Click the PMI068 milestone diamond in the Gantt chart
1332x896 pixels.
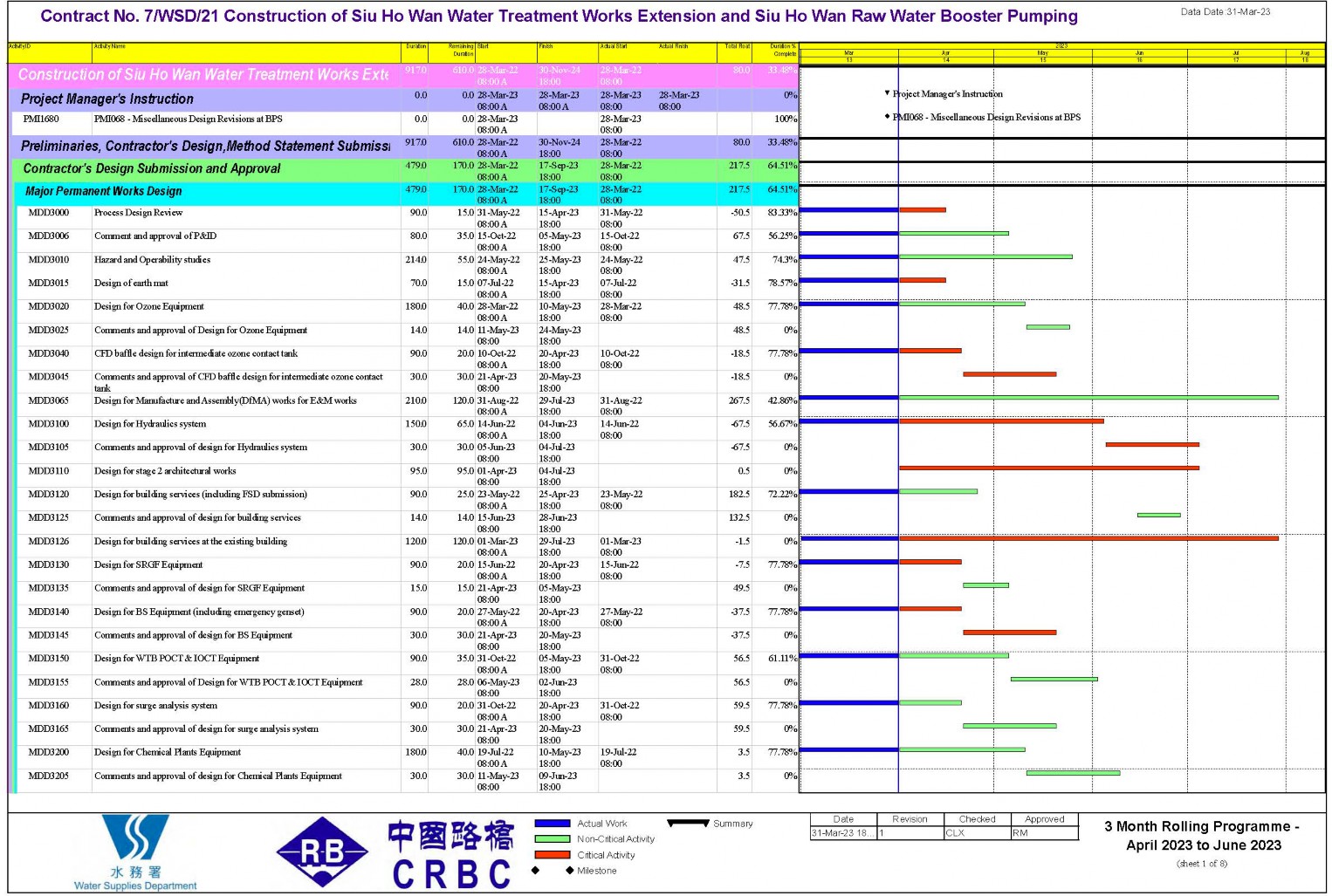tap(888, 116)
